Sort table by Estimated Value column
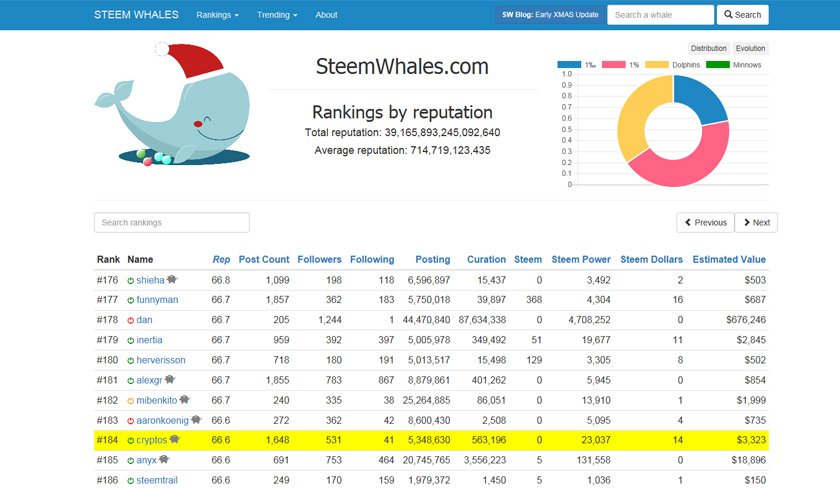Image resolution: width=840 pixels, height=490 pixels. [729, 260]
